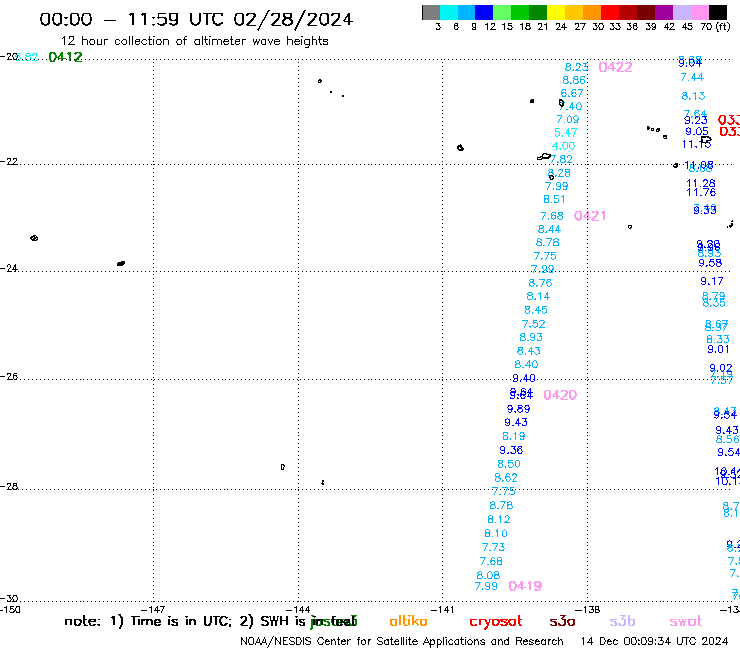740x650 pixels.
Task: Click the wave height value 9.36
Action: coord(511,450)
